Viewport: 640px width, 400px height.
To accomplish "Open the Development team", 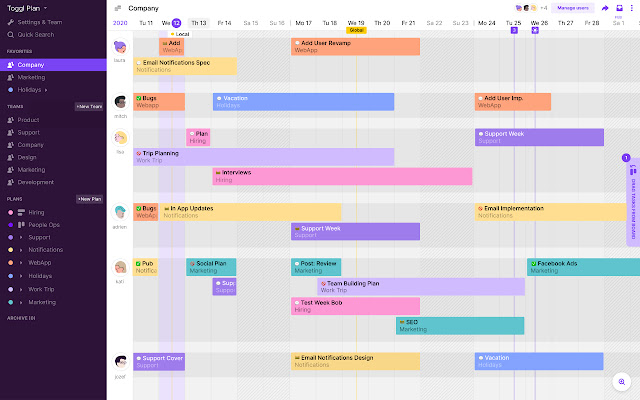I will [36, 182].
